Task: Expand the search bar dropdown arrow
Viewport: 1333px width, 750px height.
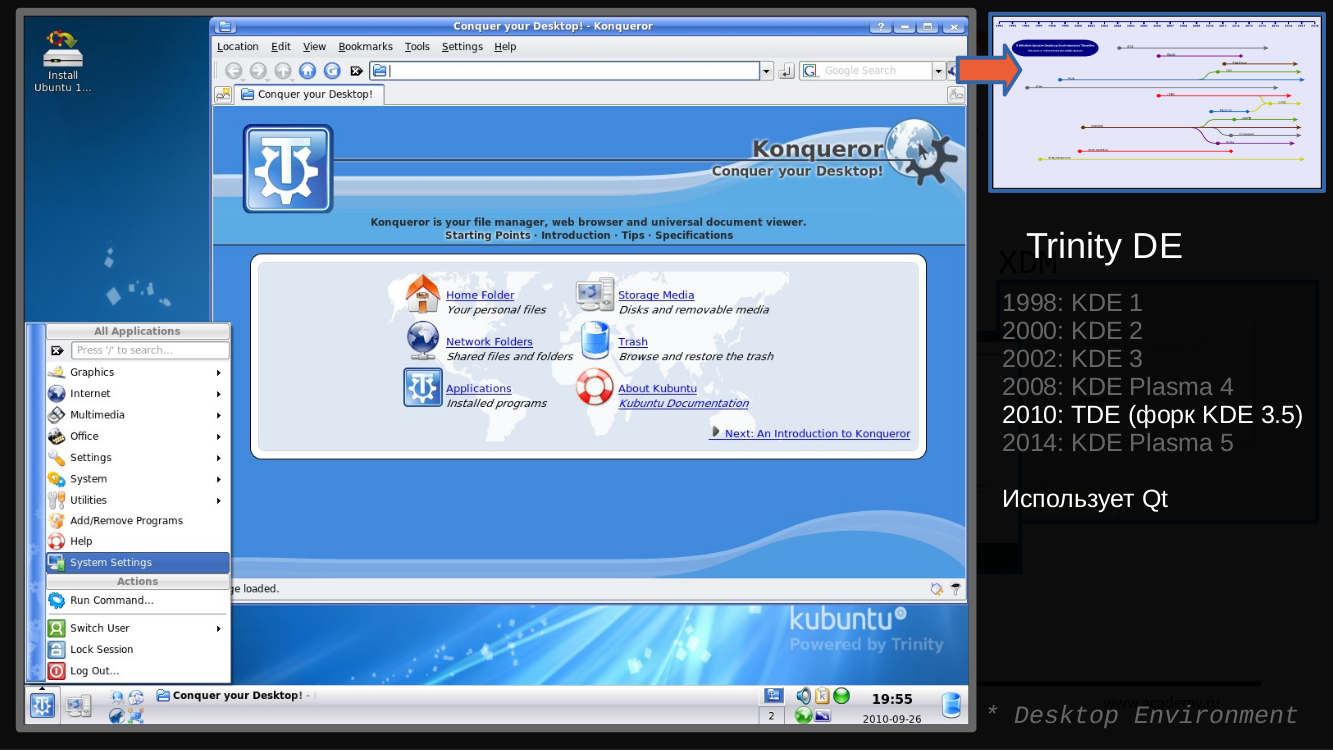Action: click(x=938, y=71)
